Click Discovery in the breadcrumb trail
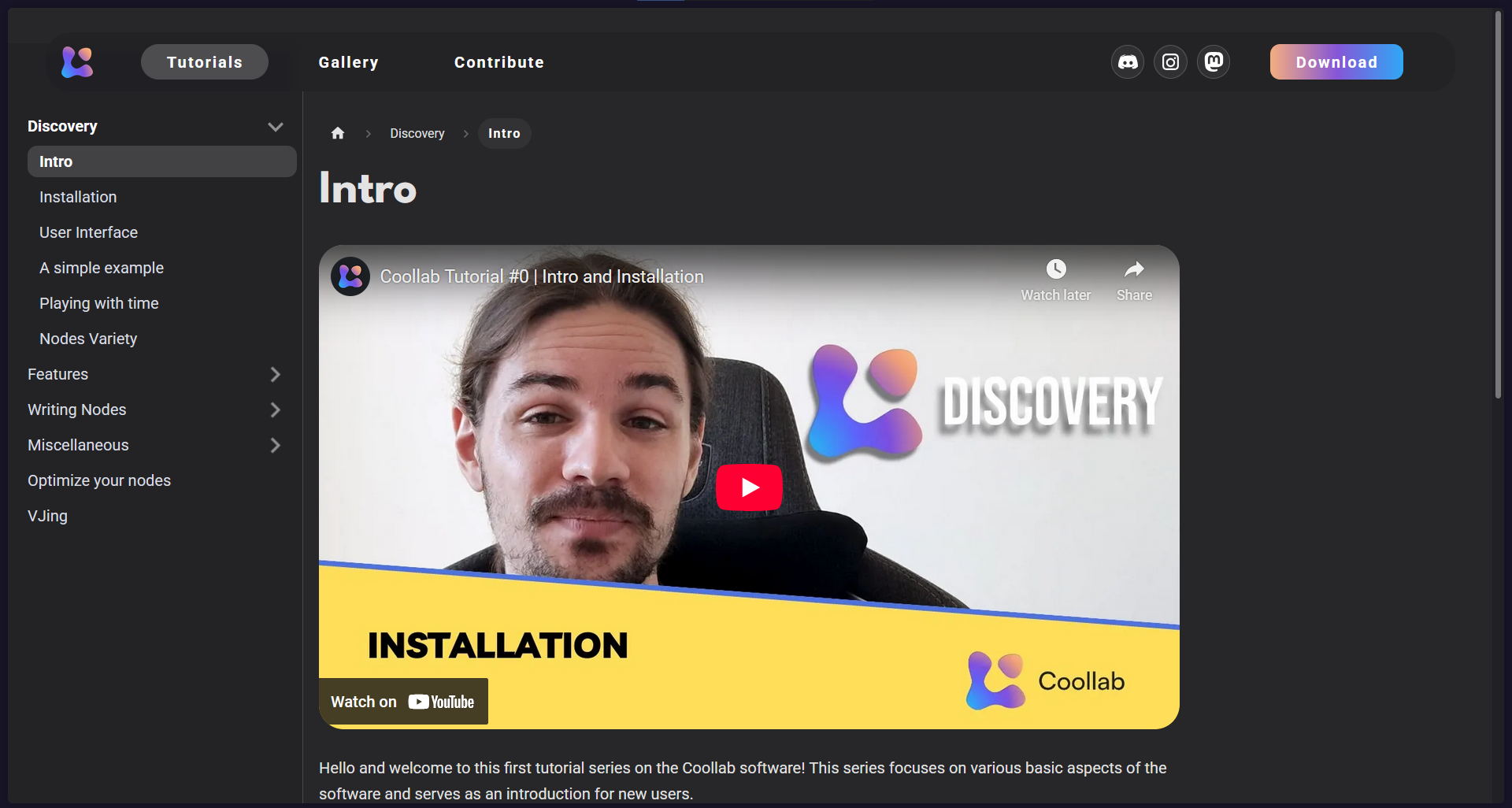This screenshot has width=1512, height=808. (x=417, y=133)
